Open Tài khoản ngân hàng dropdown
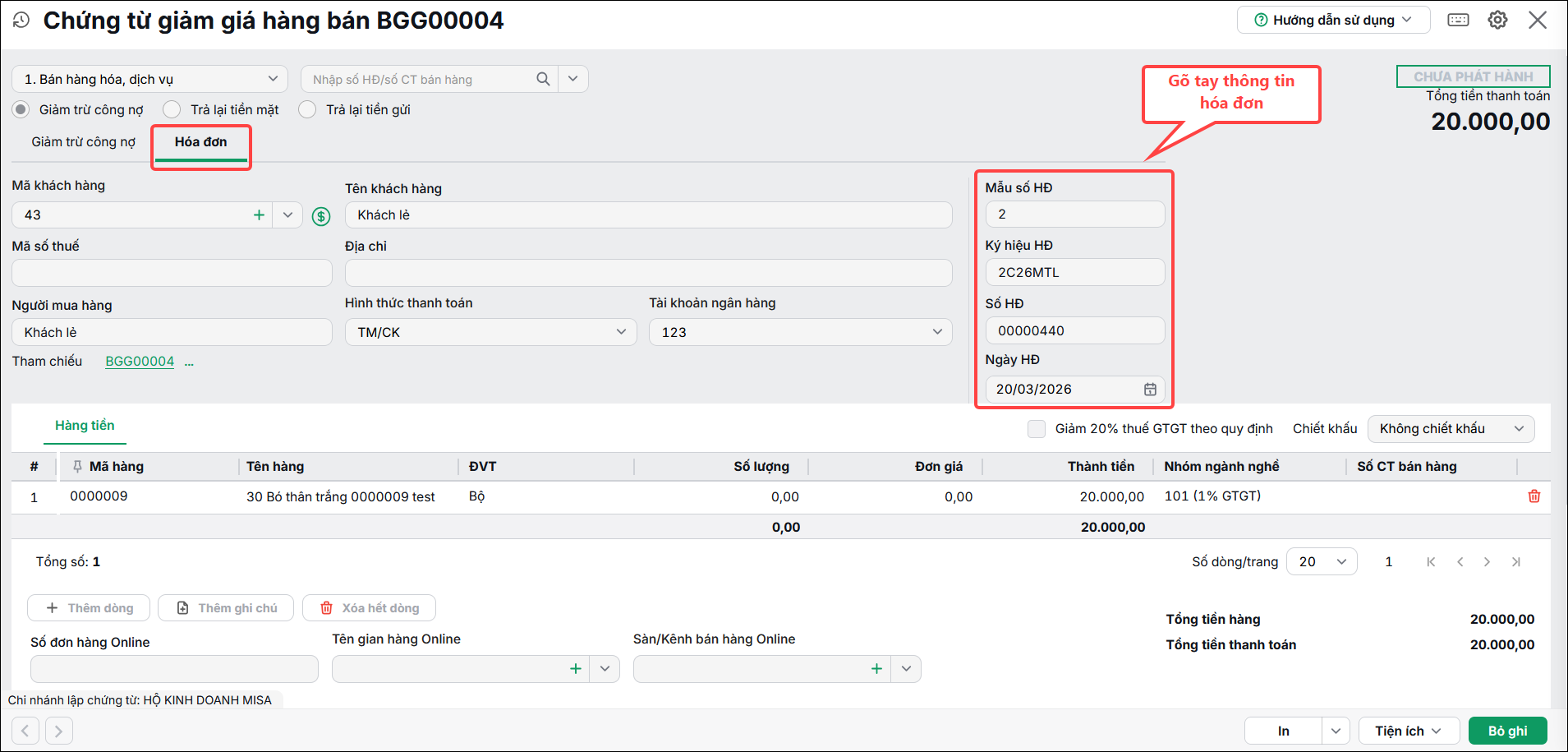1568x752 pixels. tap(800, 332)
